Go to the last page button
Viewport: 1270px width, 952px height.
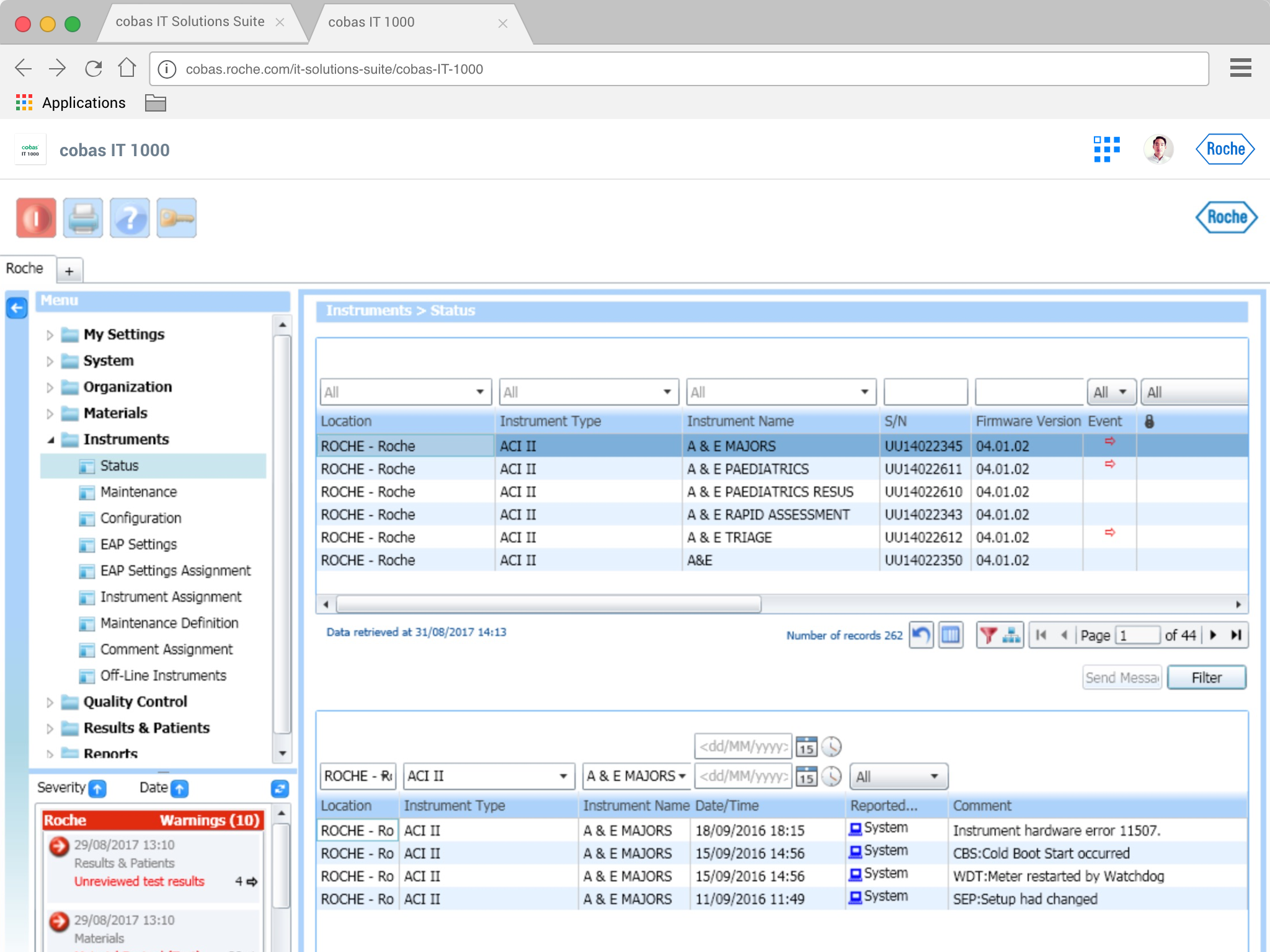1236,635
